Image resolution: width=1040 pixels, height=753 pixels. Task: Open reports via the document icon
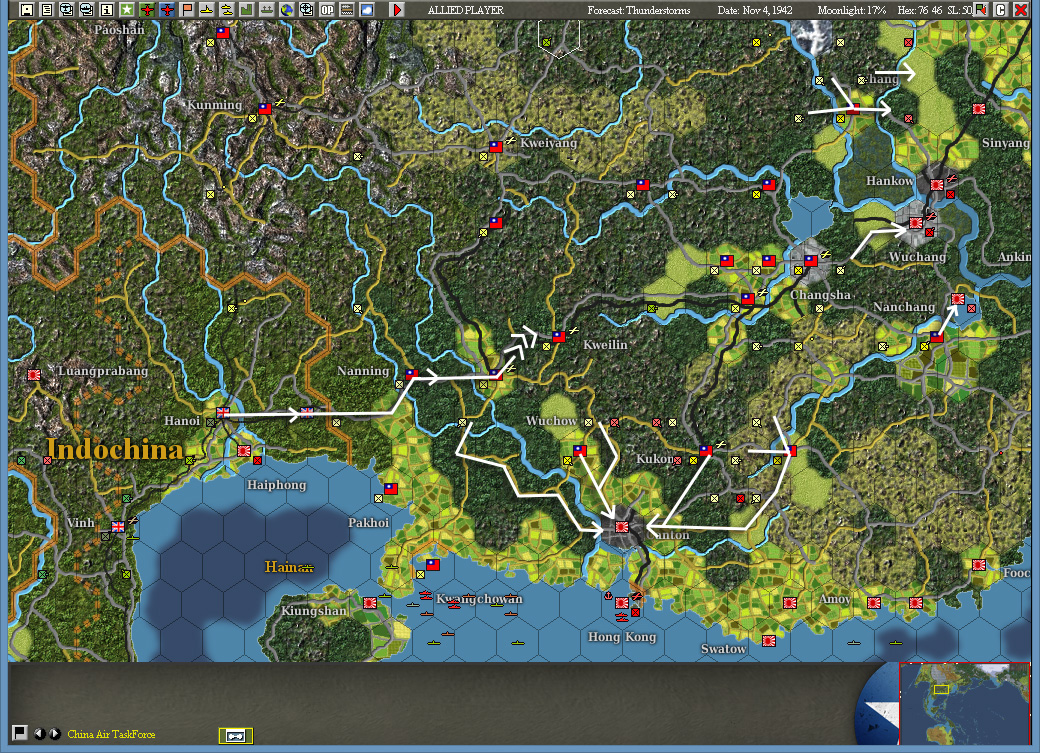[x=47, y=10]
